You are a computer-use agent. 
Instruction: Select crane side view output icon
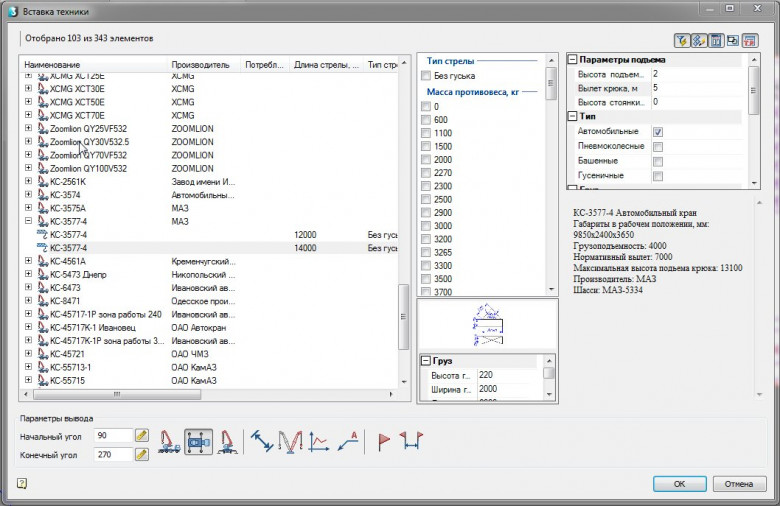pyautogui.click(x=169, y=442)
